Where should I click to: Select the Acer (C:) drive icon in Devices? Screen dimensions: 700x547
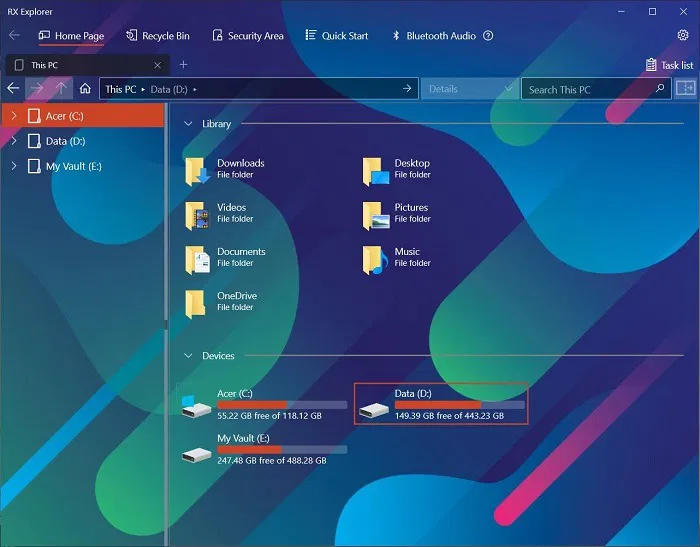pos(196,406)
